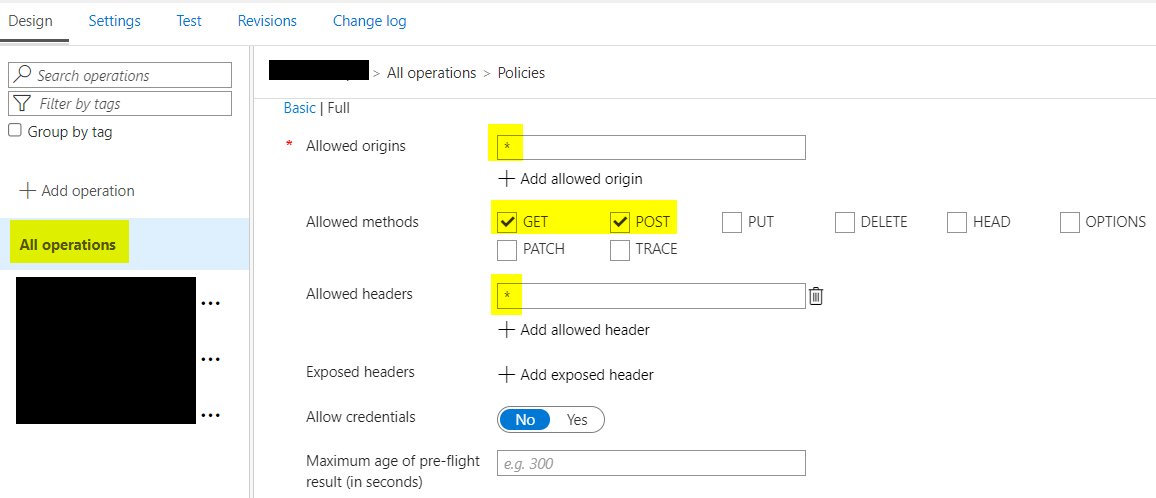Open the Change log tab
1156x498 pixels.
pos(369,21)
